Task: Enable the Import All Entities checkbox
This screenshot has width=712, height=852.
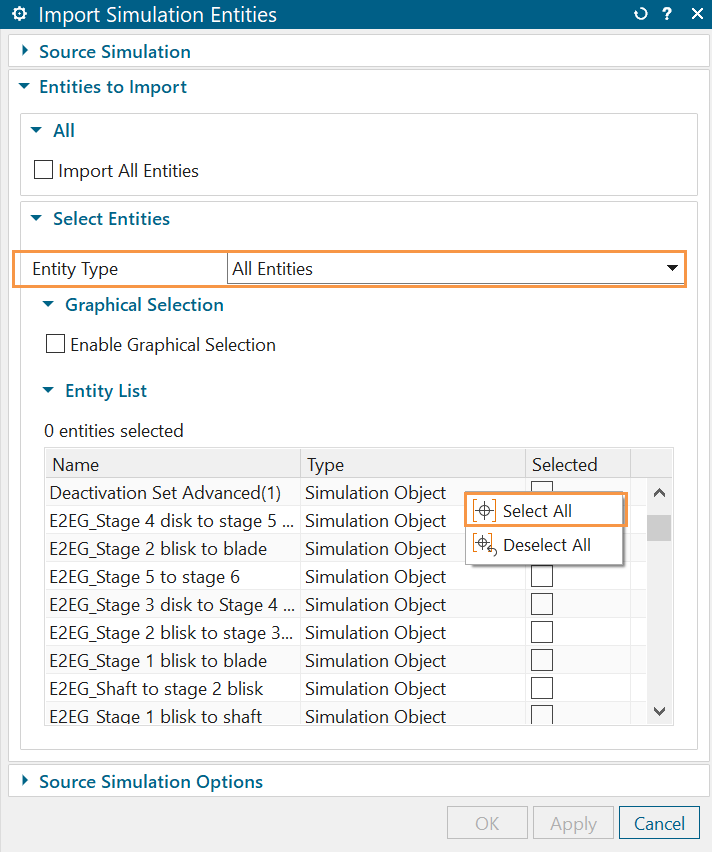Action: tap(44, 171)
